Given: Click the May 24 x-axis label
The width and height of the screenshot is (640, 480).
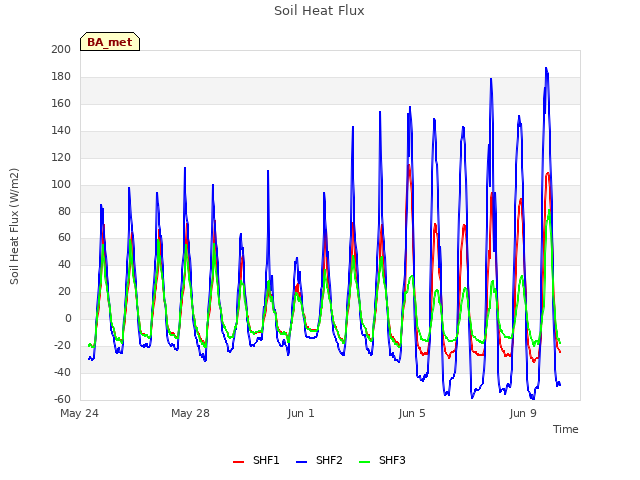Looking at the screenshot, I should (x=79, y=413).
